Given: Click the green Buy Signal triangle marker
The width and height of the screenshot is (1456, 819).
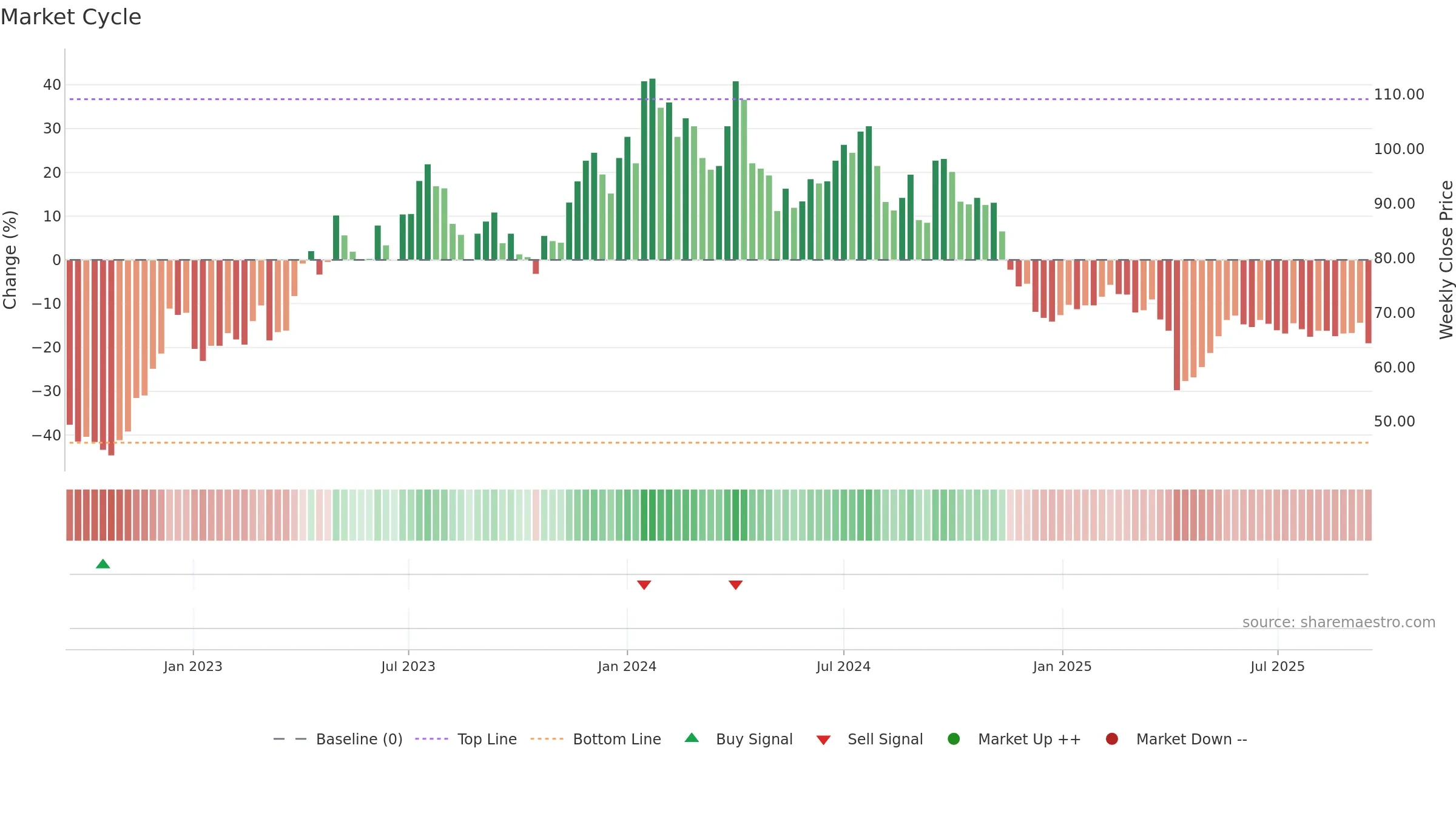Looking at the screenshot, I should pyautogui.click(x=103, y=564).
